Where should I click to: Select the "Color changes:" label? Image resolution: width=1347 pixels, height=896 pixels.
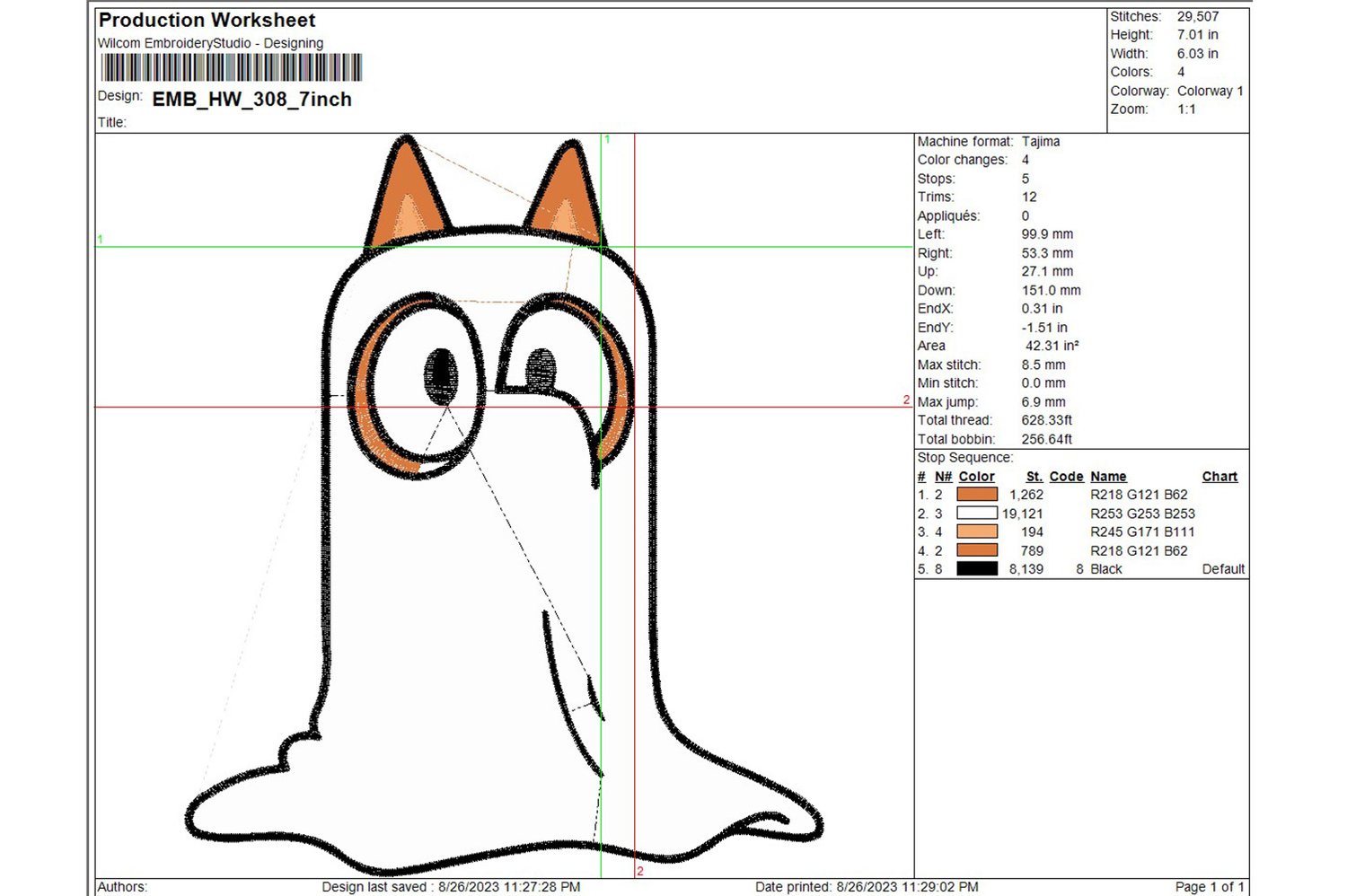point(963,160)
